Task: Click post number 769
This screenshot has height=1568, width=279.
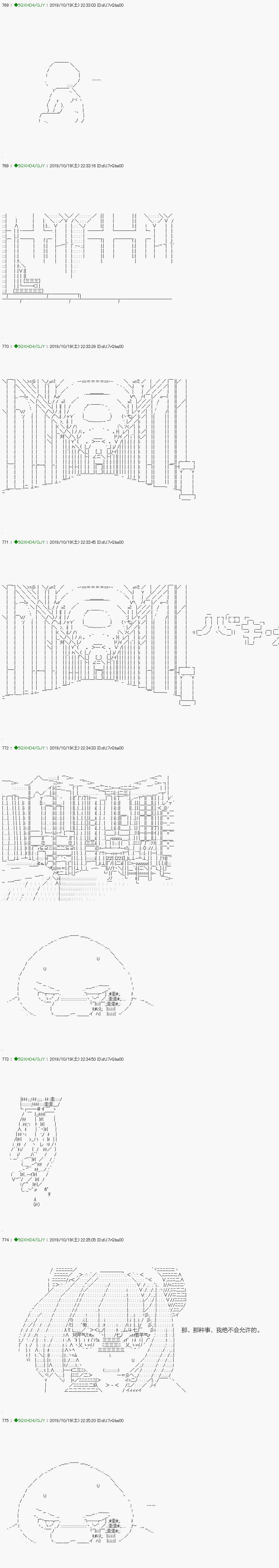Action: pyautogui.click(x=6, y=165)
